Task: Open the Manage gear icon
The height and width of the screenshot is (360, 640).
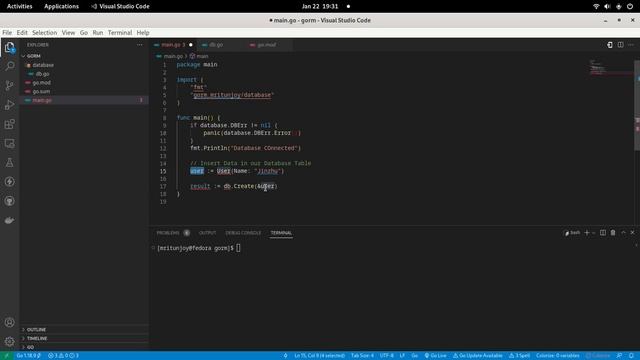Action: click(x=9, y=341)
